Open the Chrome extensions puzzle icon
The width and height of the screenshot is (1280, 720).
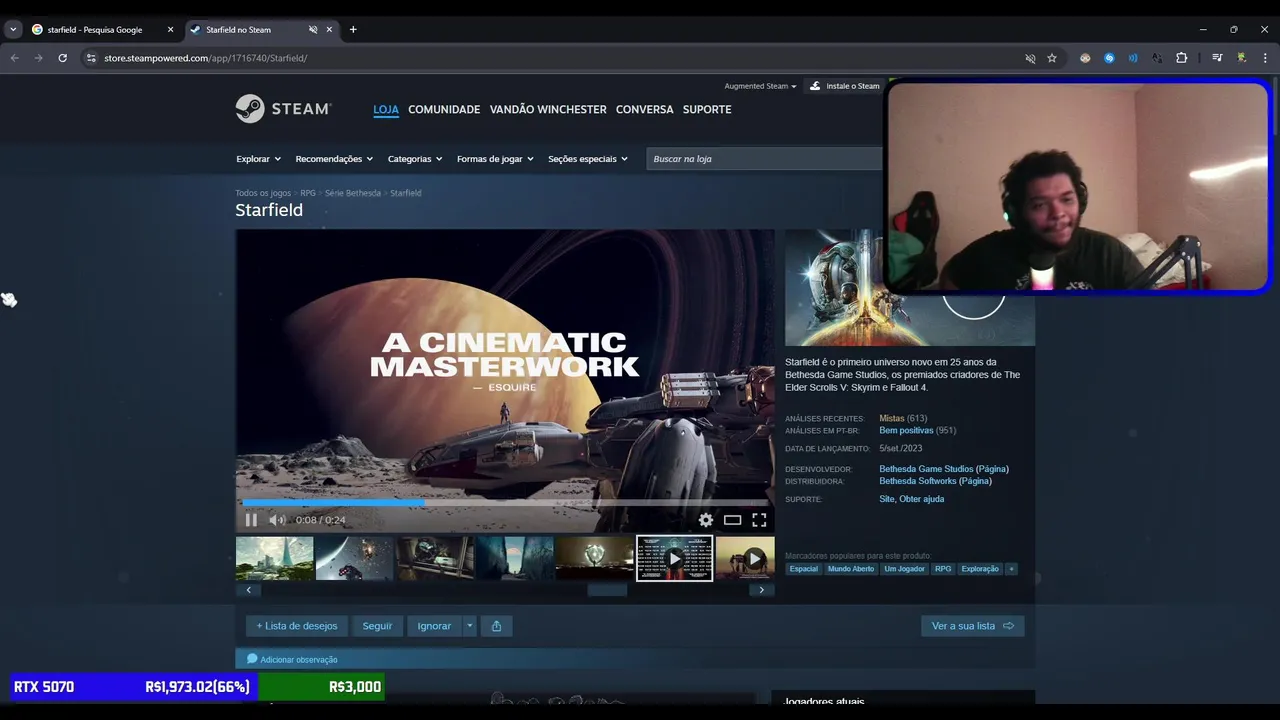(x=1181, y=58)
